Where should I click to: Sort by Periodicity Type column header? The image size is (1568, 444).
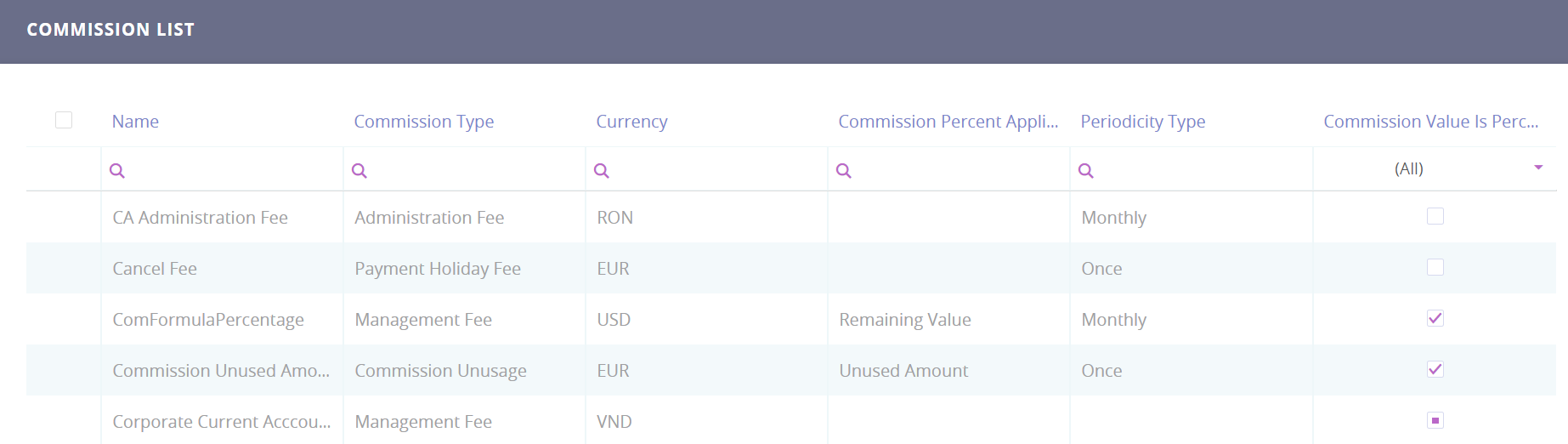pyautogui.click(x=1142, y=122)
